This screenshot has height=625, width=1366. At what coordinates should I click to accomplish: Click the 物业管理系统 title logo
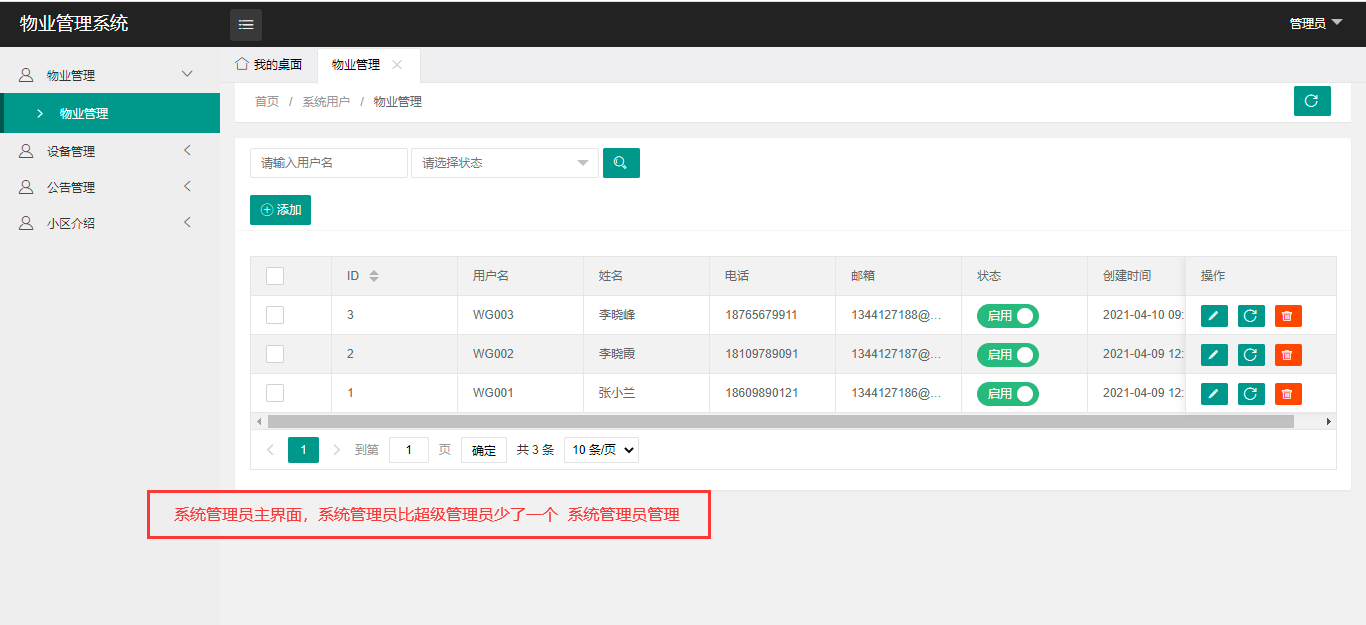click(74, 23)
